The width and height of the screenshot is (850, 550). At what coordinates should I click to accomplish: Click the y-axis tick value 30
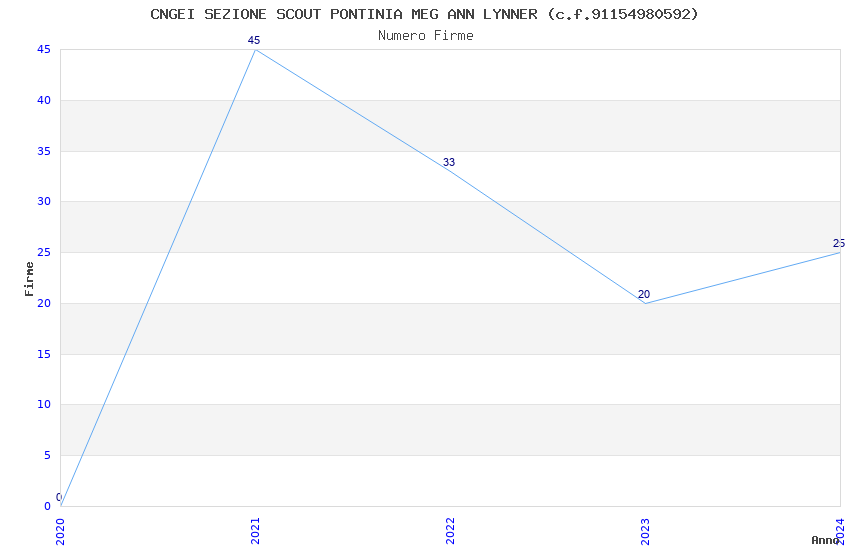(x=44, y=201)
